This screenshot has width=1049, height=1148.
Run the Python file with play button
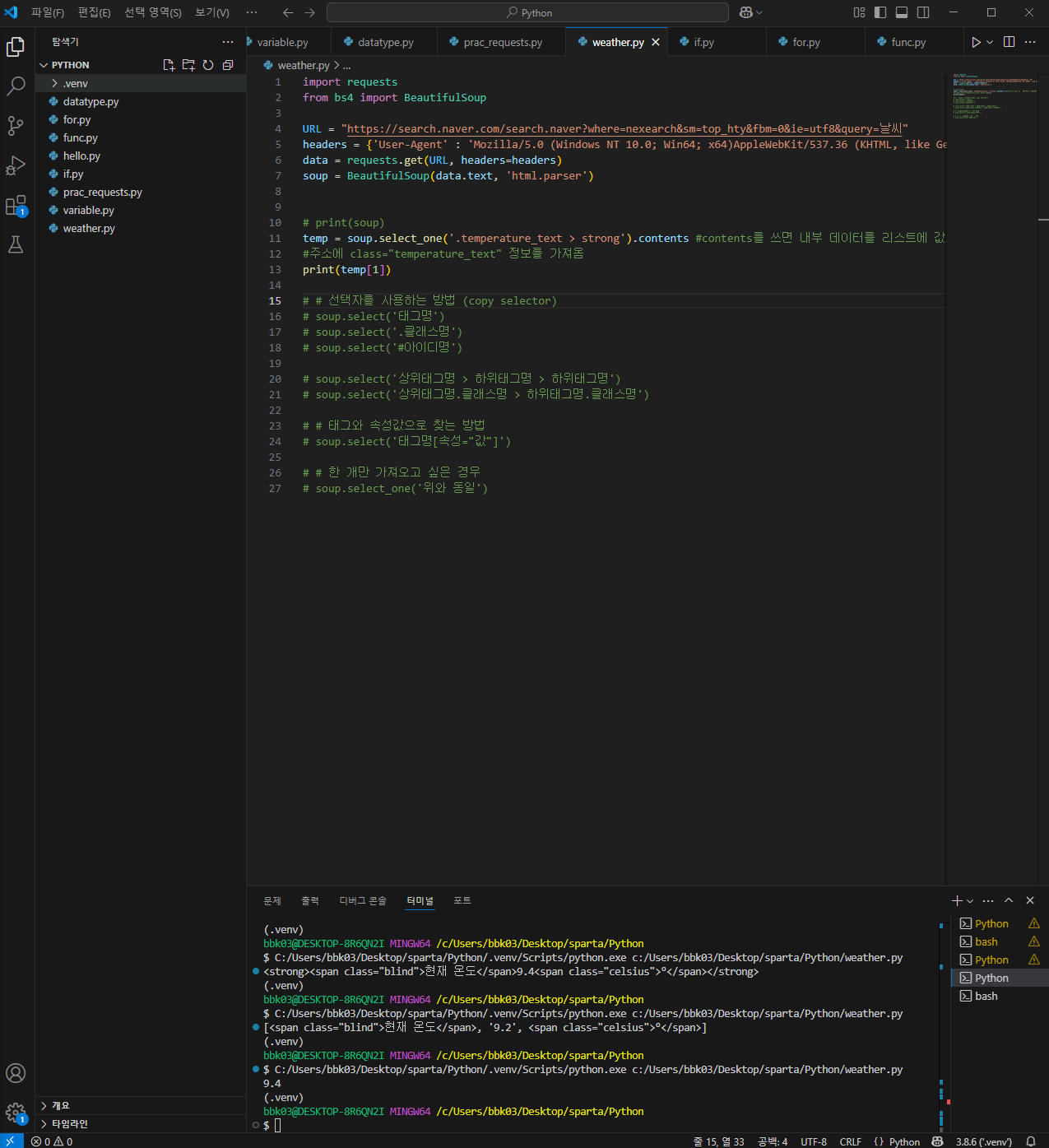click(x=976, y=42)
